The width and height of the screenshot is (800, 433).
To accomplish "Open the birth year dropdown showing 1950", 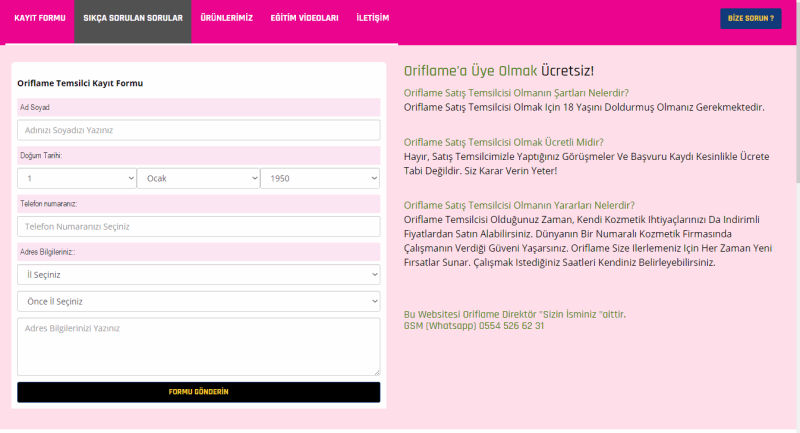I will pyautogui.click(x=320, y=179).
